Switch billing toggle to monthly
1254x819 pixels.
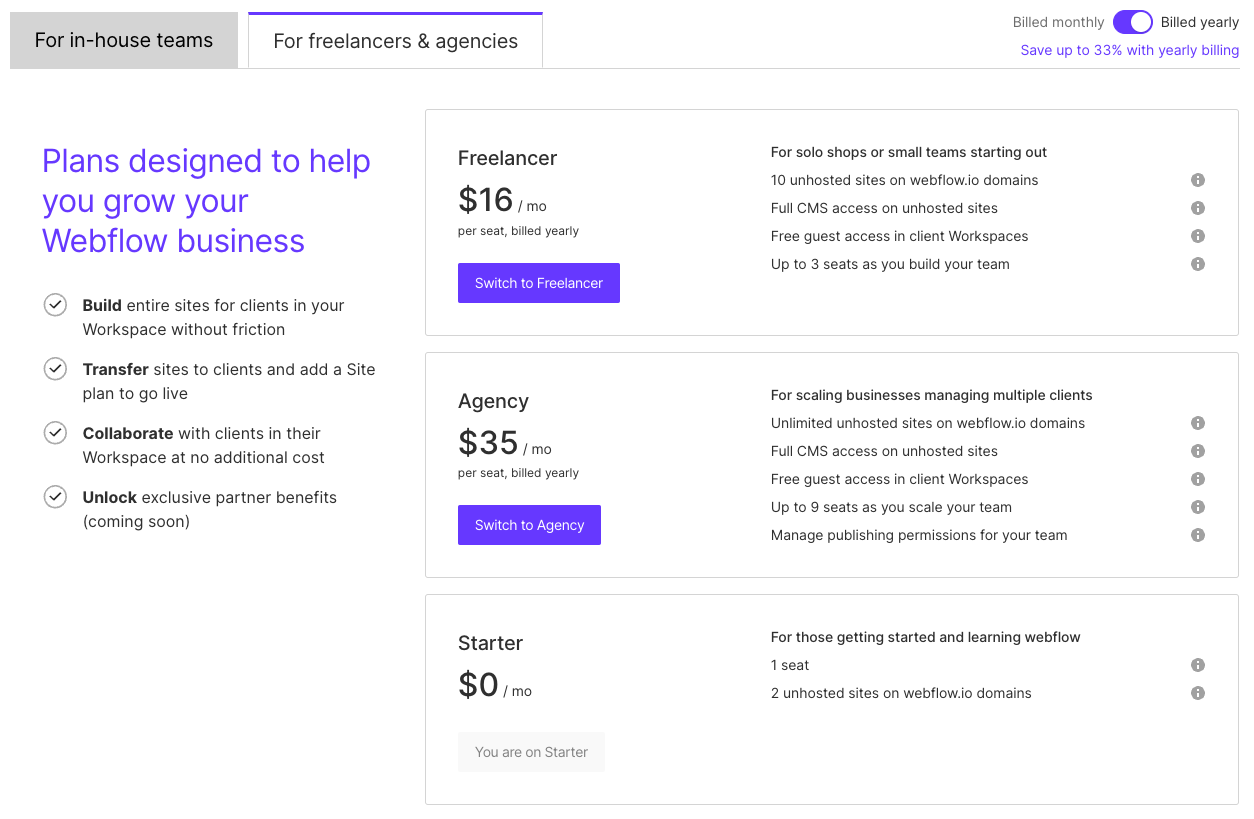(1132, 21)
